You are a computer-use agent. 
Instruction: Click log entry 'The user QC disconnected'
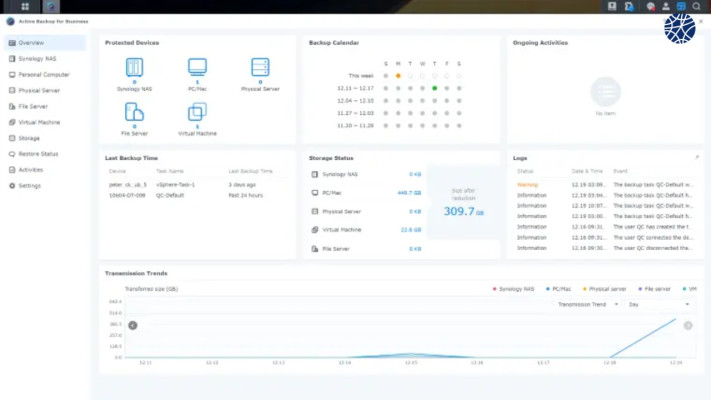[605, 248]
